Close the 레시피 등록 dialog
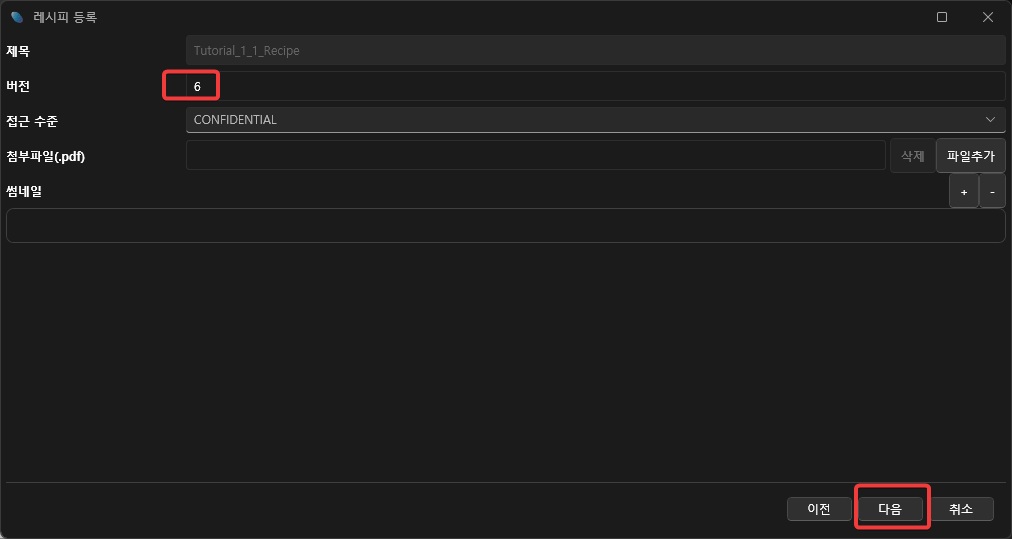This screenshot has height=539, width=1012. click(x=988, y=17)
